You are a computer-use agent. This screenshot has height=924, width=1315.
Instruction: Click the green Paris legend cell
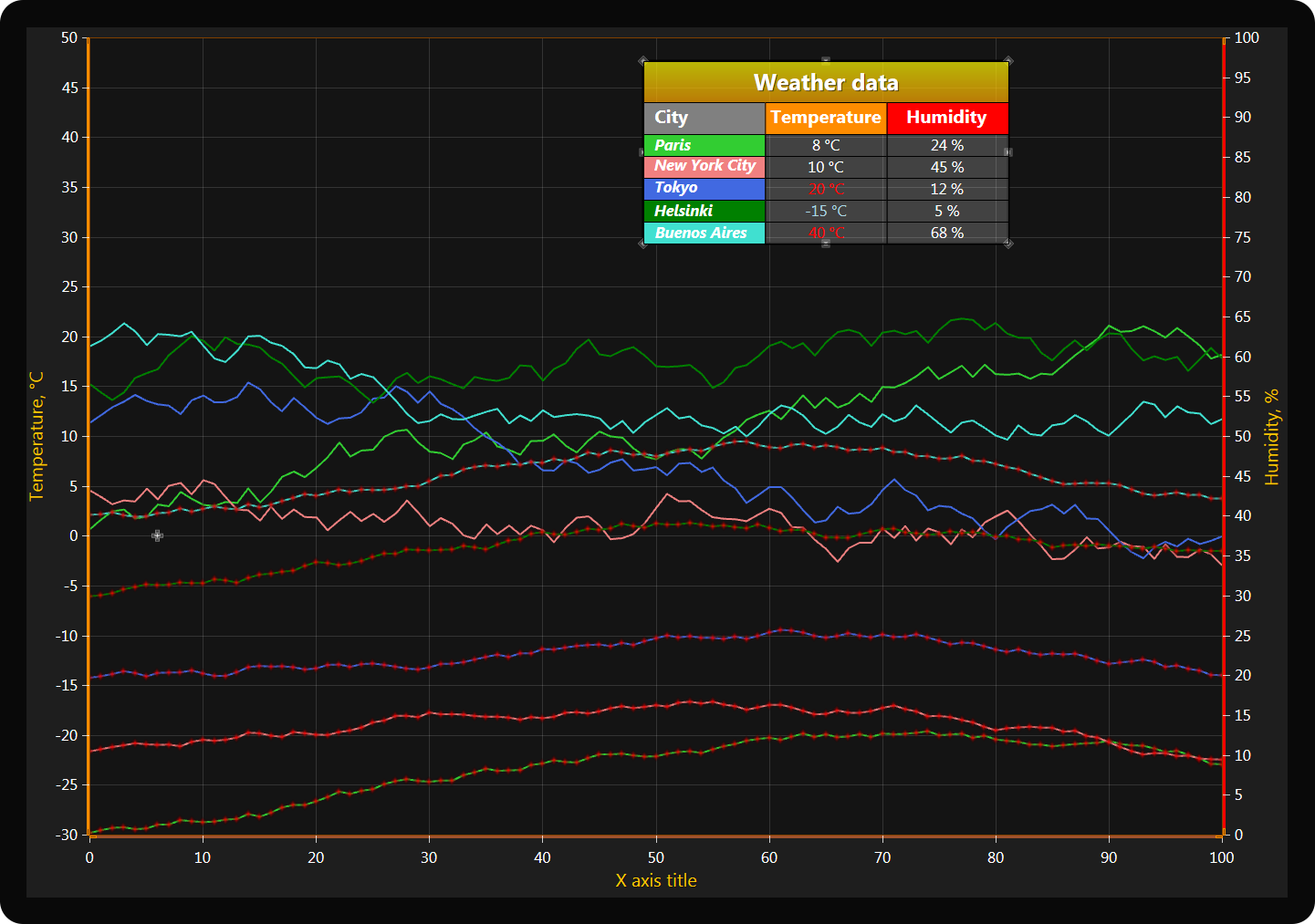tap(704, 145)
